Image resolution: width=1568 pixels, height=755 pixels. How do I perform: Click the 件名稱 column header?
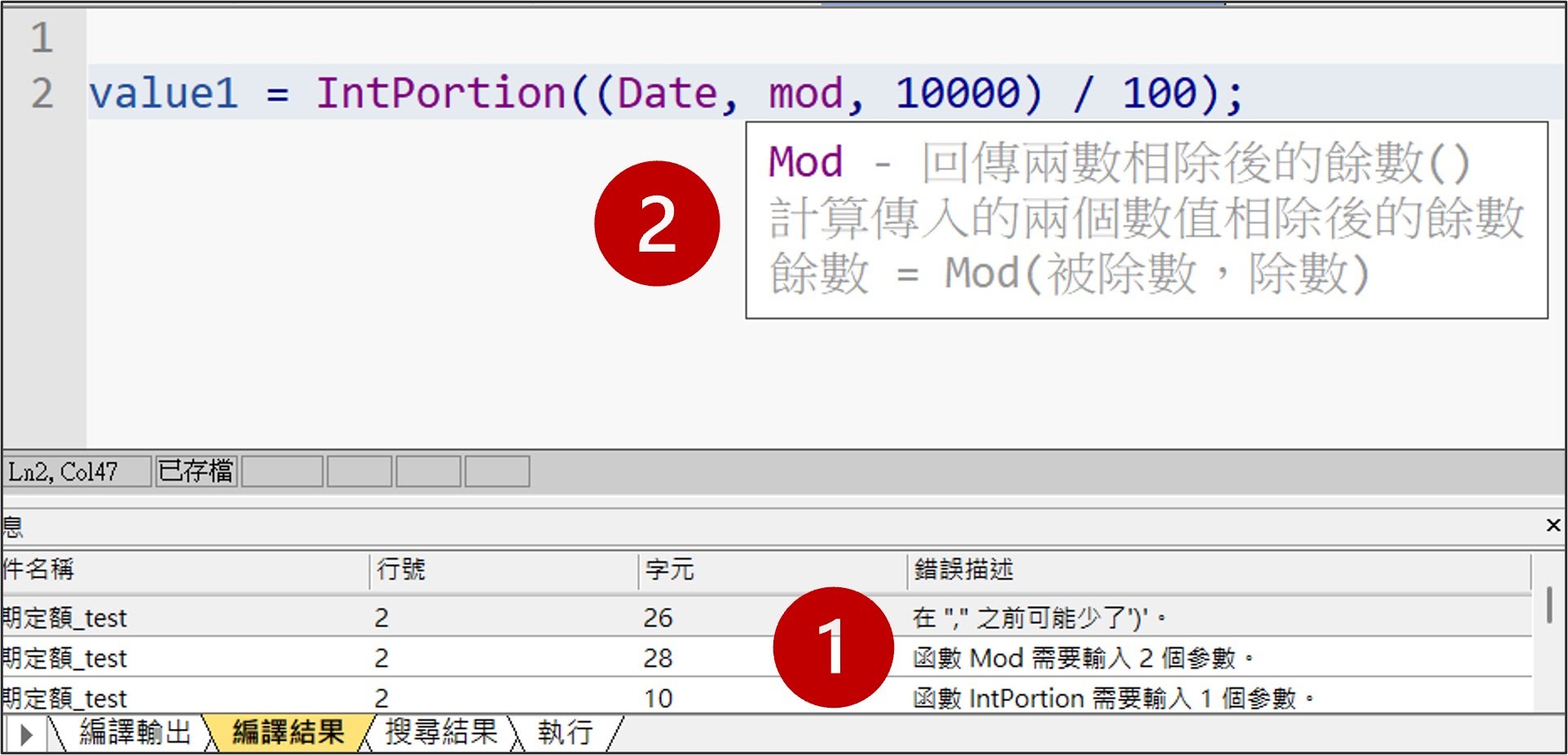[39, 569]
